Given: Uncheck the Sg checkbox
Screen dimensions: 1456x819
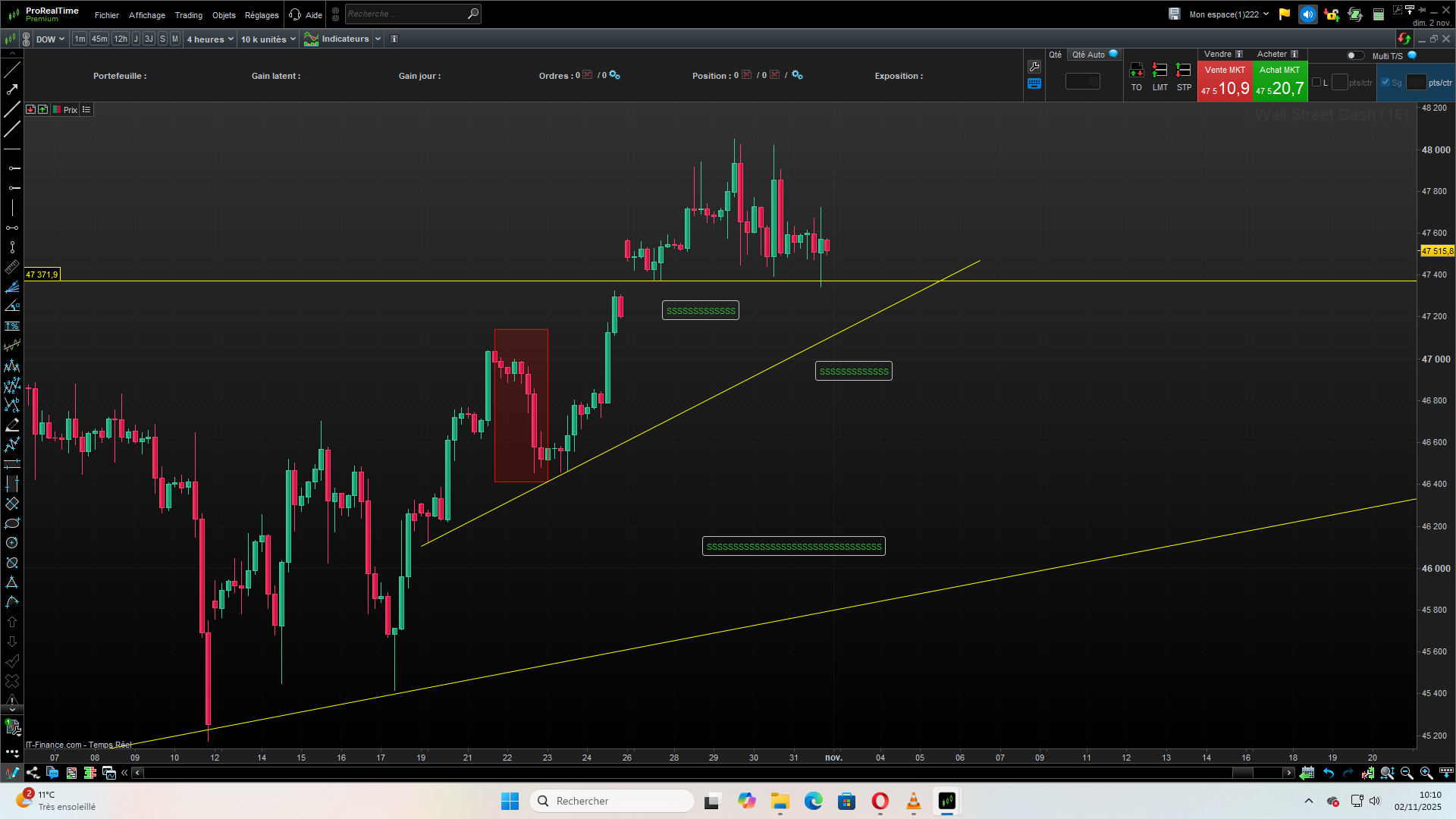Looking at the screenshot, I should click(x=1385, y=82).
